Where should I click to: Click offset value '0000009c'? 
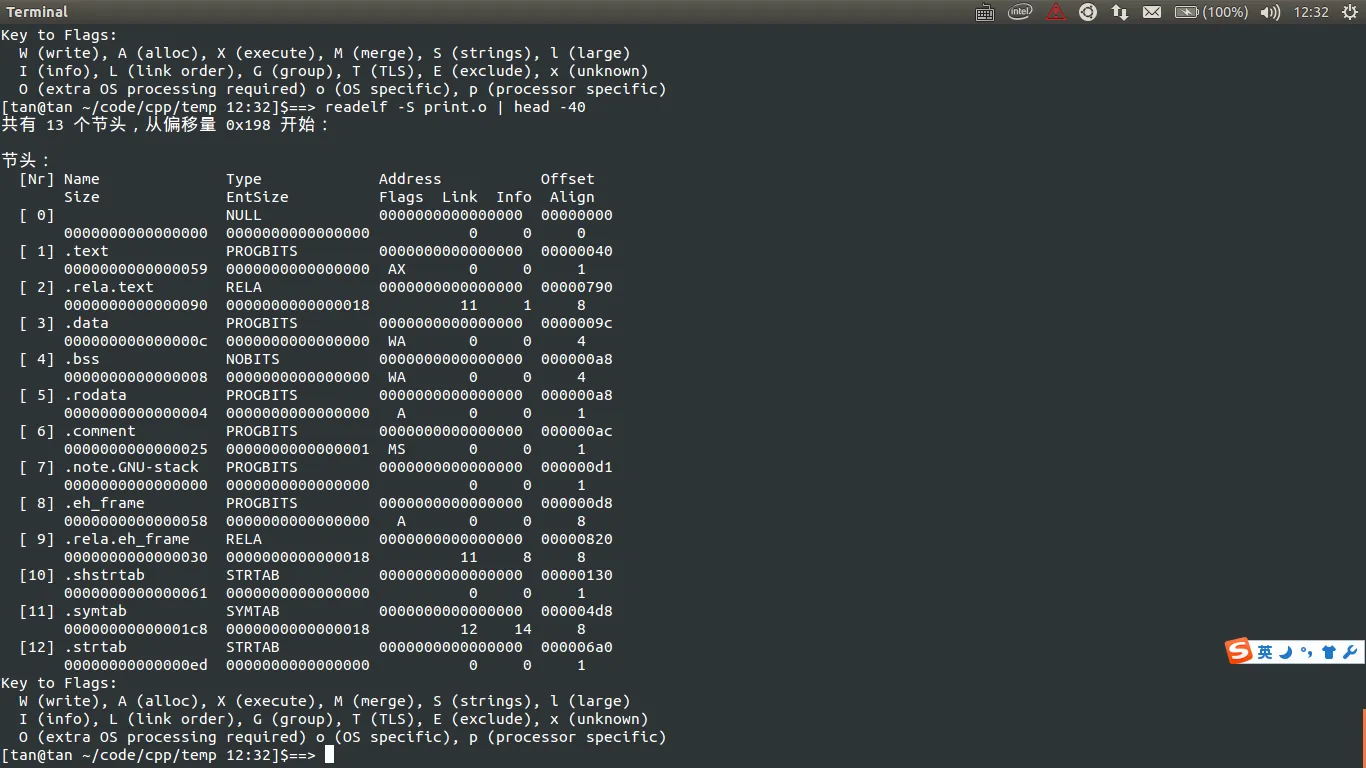coord(577,323)
